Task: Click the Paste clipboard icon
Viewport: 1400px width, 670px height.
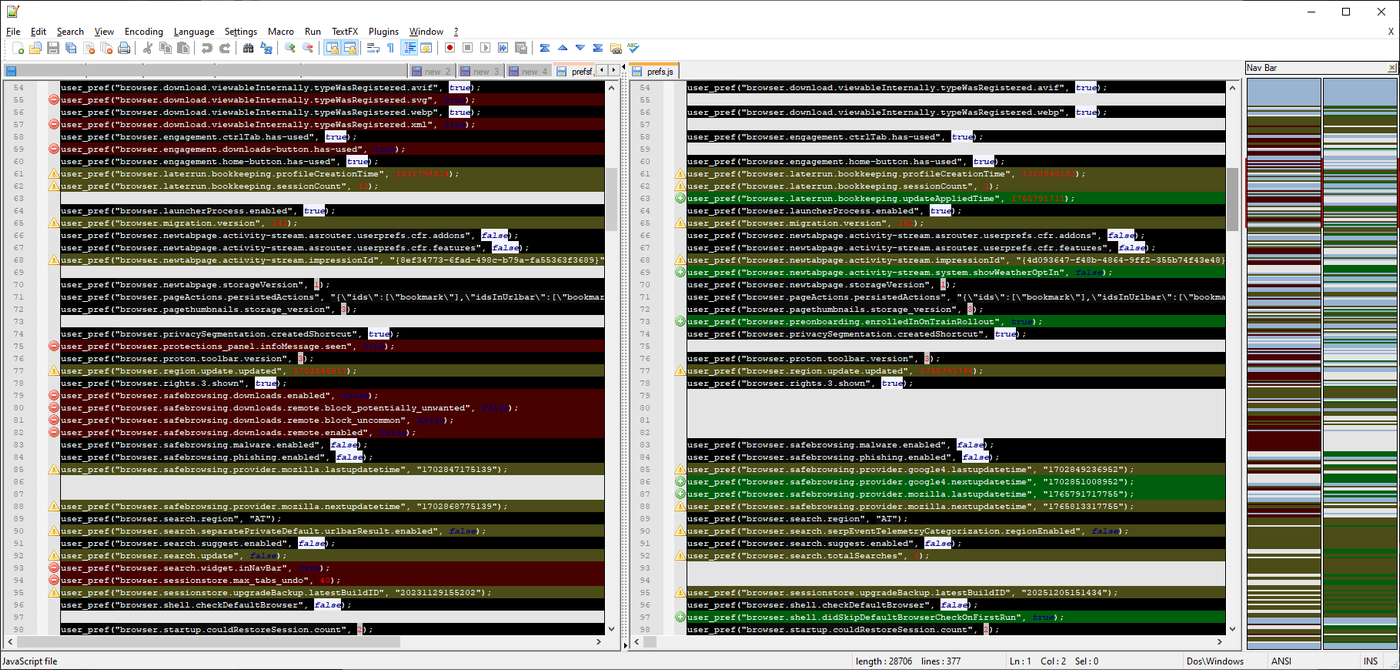Action: pyautogui.click(x=183, y=48)
